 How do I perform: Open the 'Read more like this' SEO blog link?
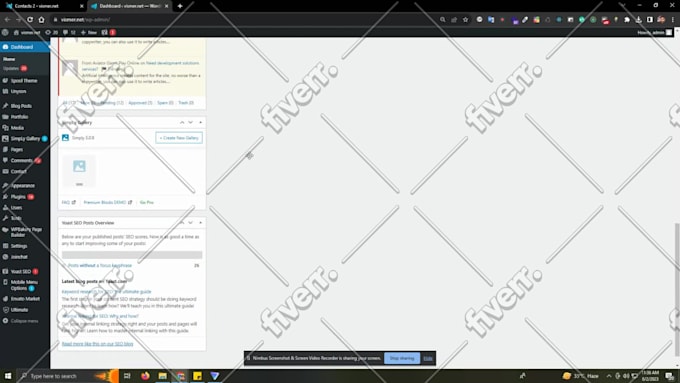click(98, 344)
